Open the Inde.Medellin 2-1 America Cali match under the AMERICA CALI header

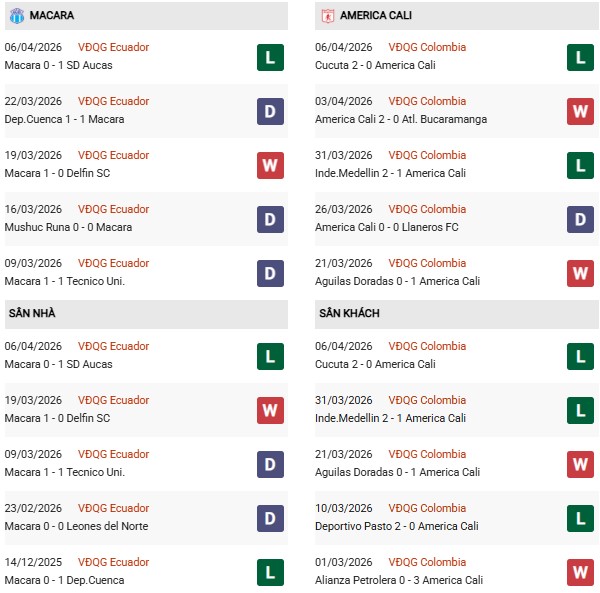click(x=390, y=173)
